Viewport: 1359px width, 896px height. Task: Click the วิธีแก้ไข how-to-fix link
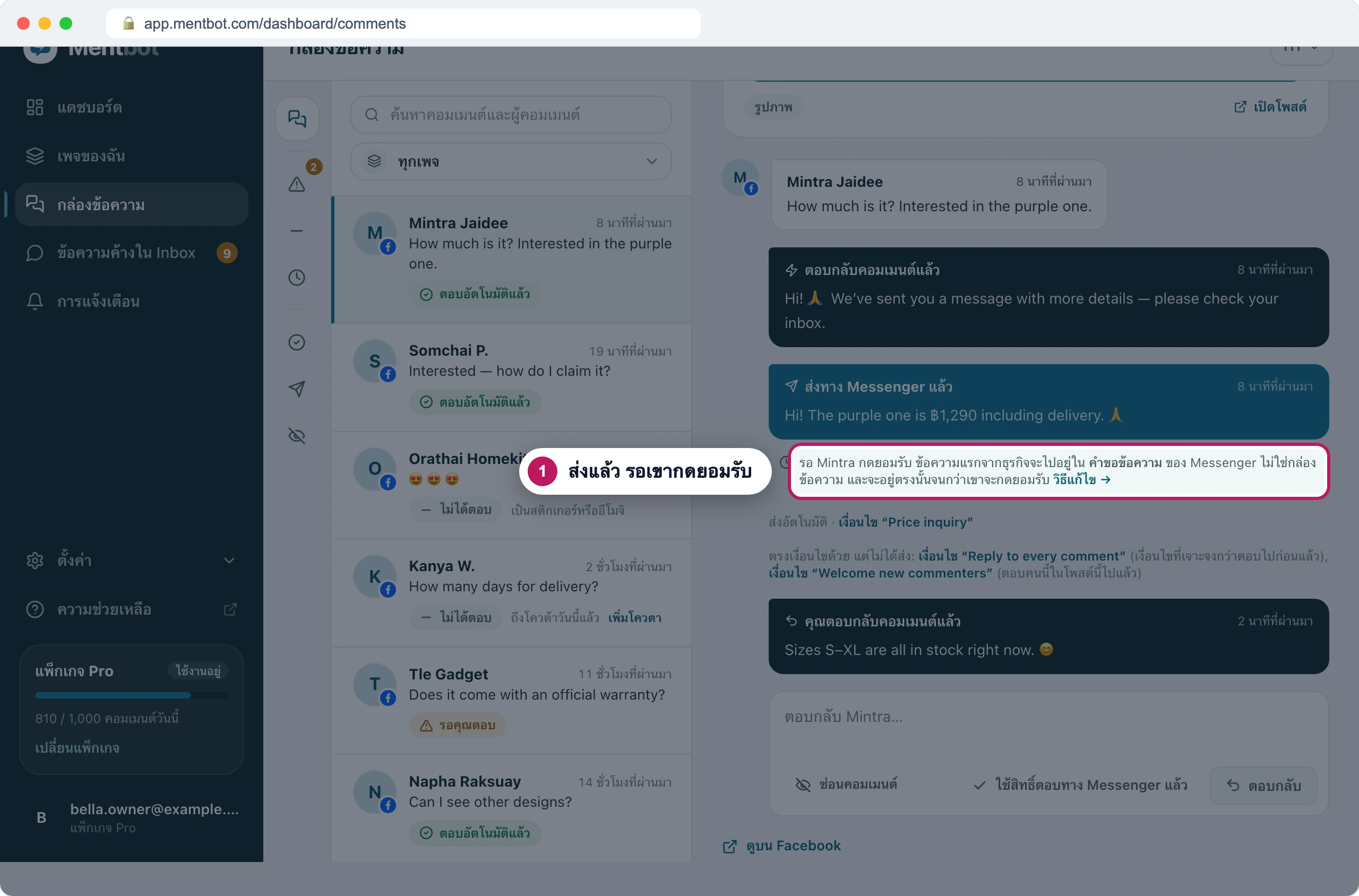click(1082, 479)
